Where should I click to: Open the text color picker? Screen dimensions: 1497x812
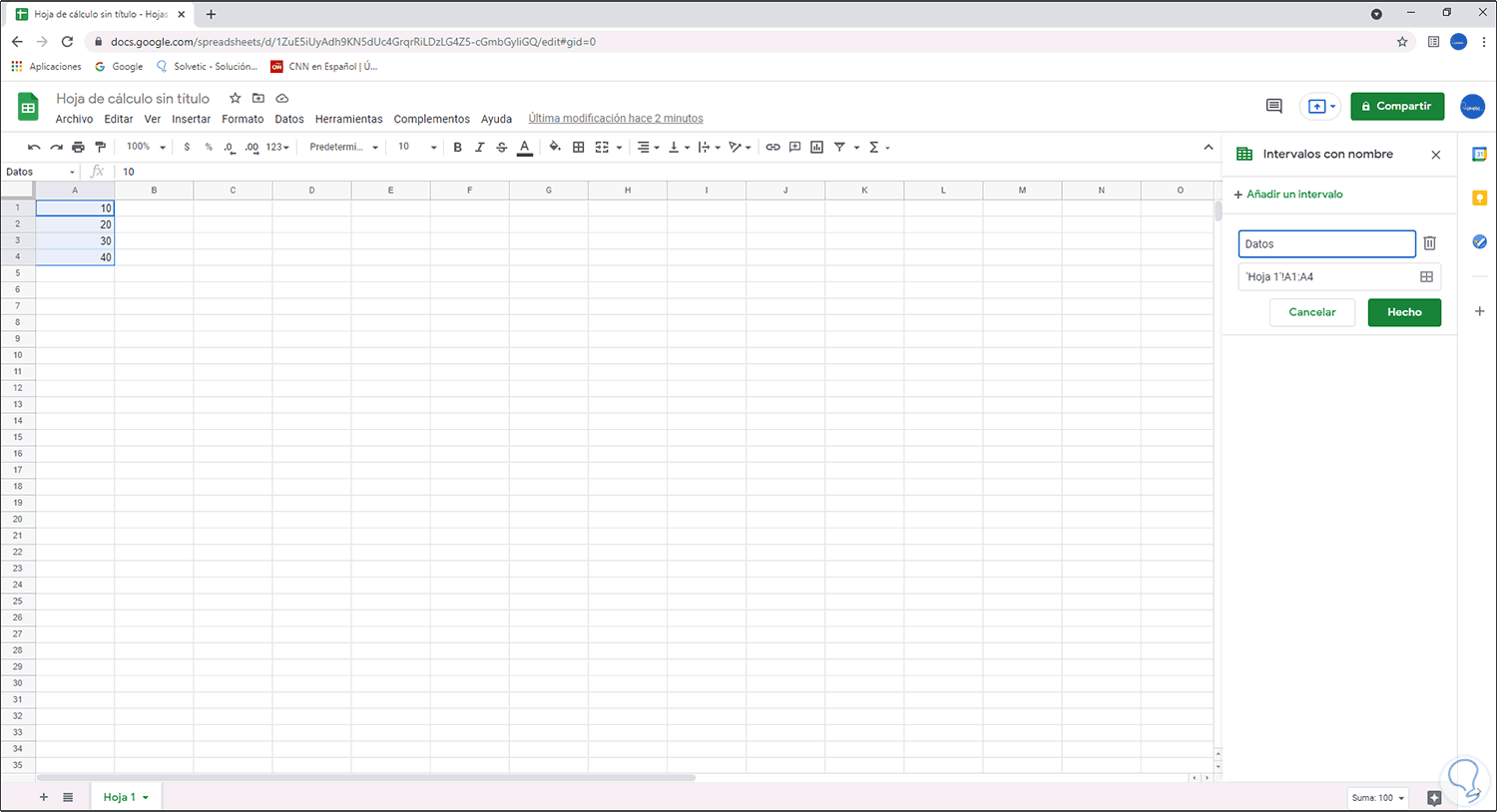[x=524, y=147]
